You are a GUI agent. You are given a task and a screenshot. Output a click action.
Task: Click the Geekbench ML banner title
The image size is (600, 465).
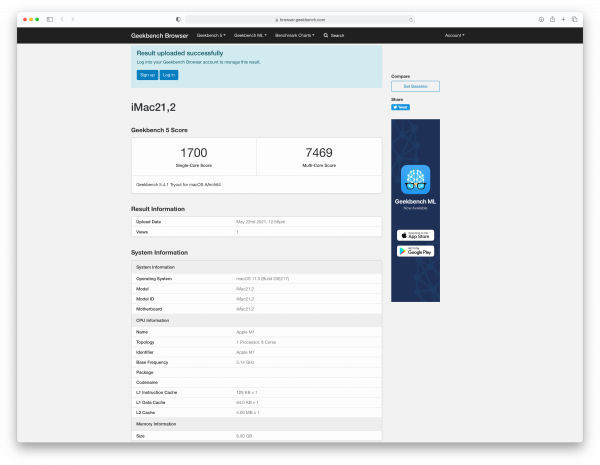415,202
